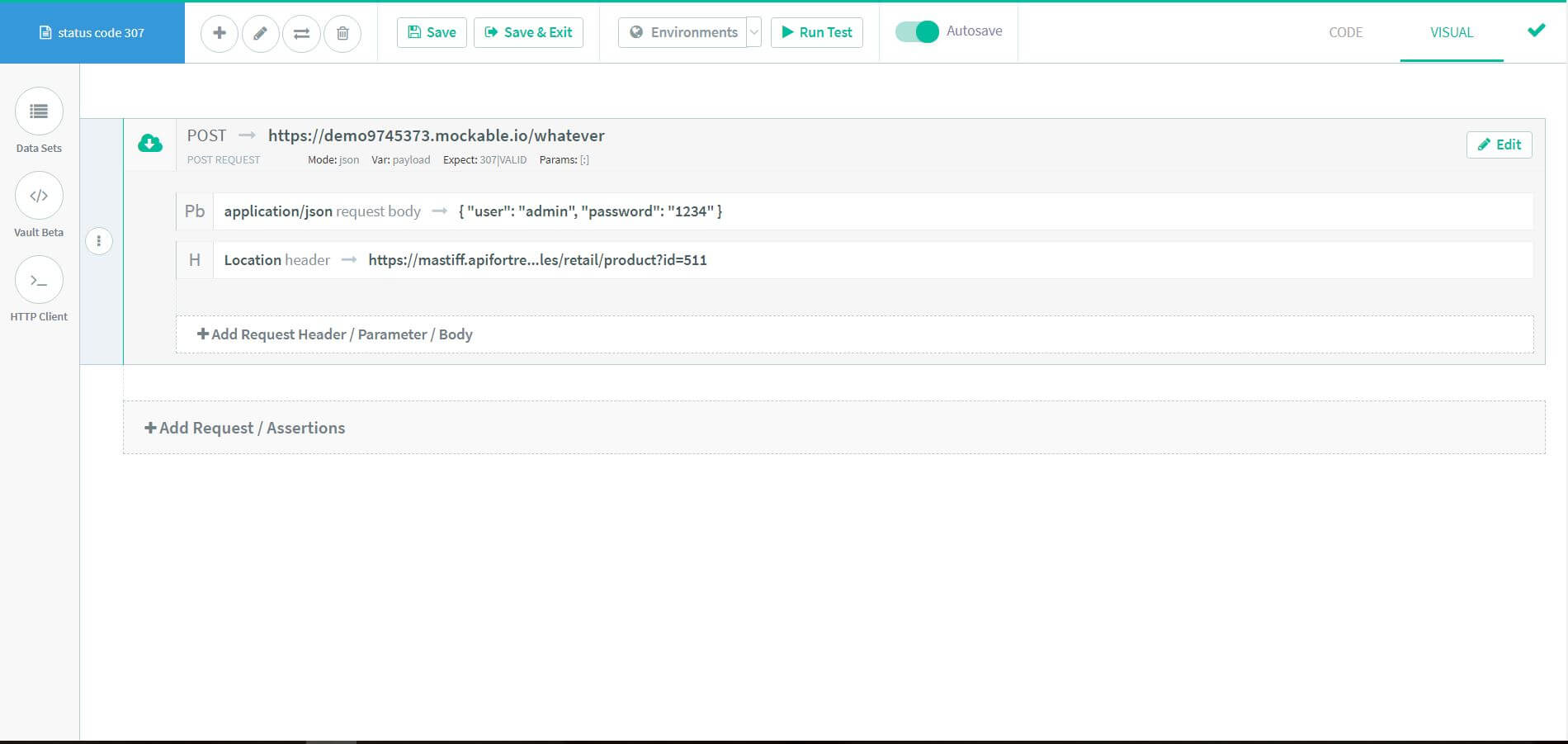Click the green checkmark validity icon
The height and width of the screenshot is (744, 1568).
point(1536,31)
